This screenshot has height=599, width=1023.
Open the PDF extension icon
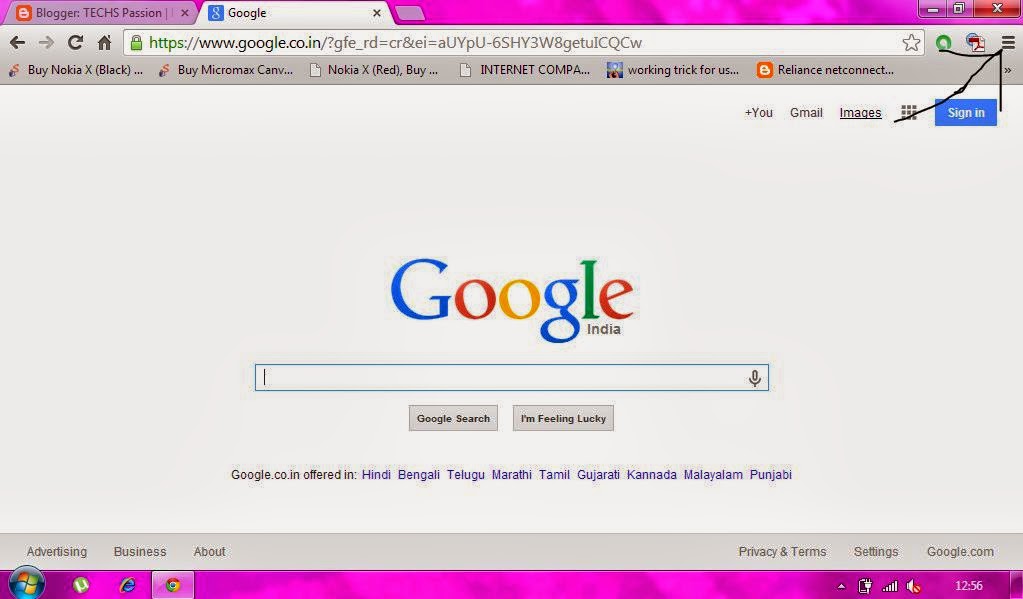click(x=975, y=43)
